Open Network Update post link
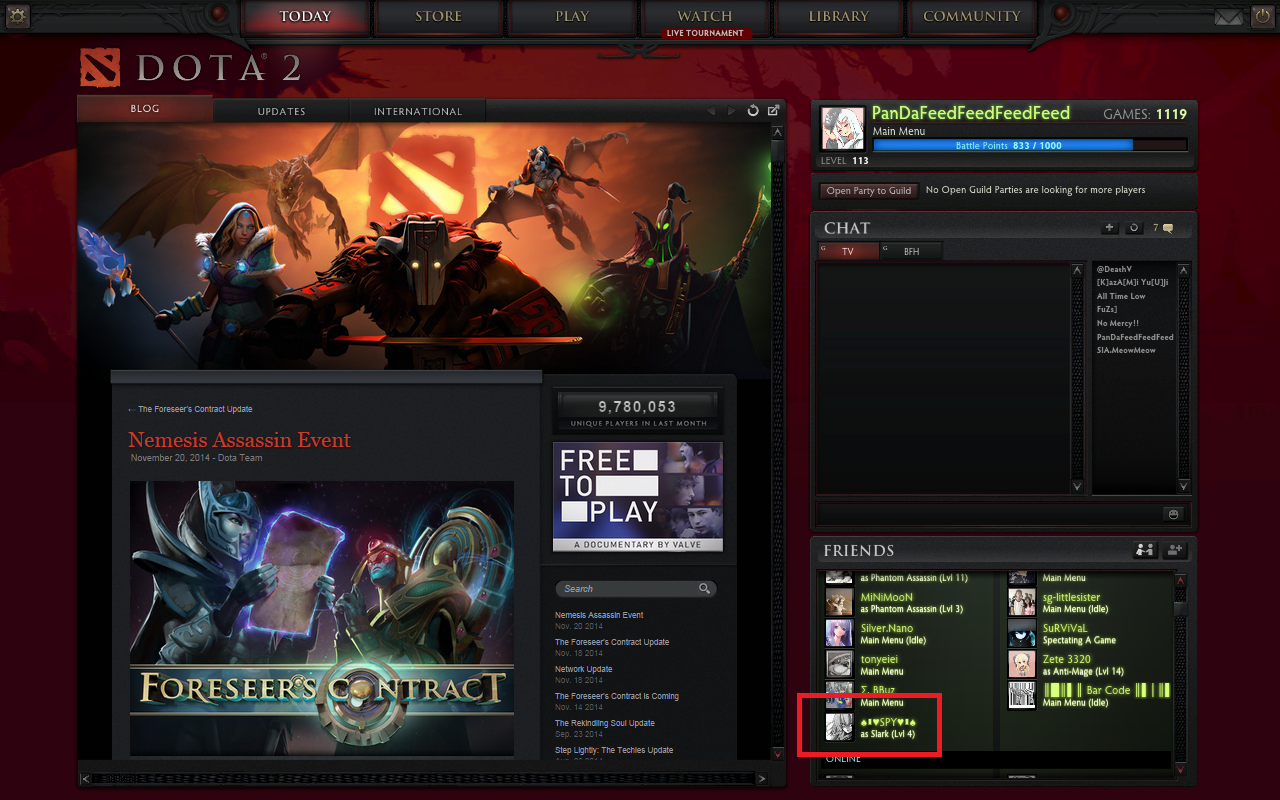1280x800 pixels. coord(584,669)
